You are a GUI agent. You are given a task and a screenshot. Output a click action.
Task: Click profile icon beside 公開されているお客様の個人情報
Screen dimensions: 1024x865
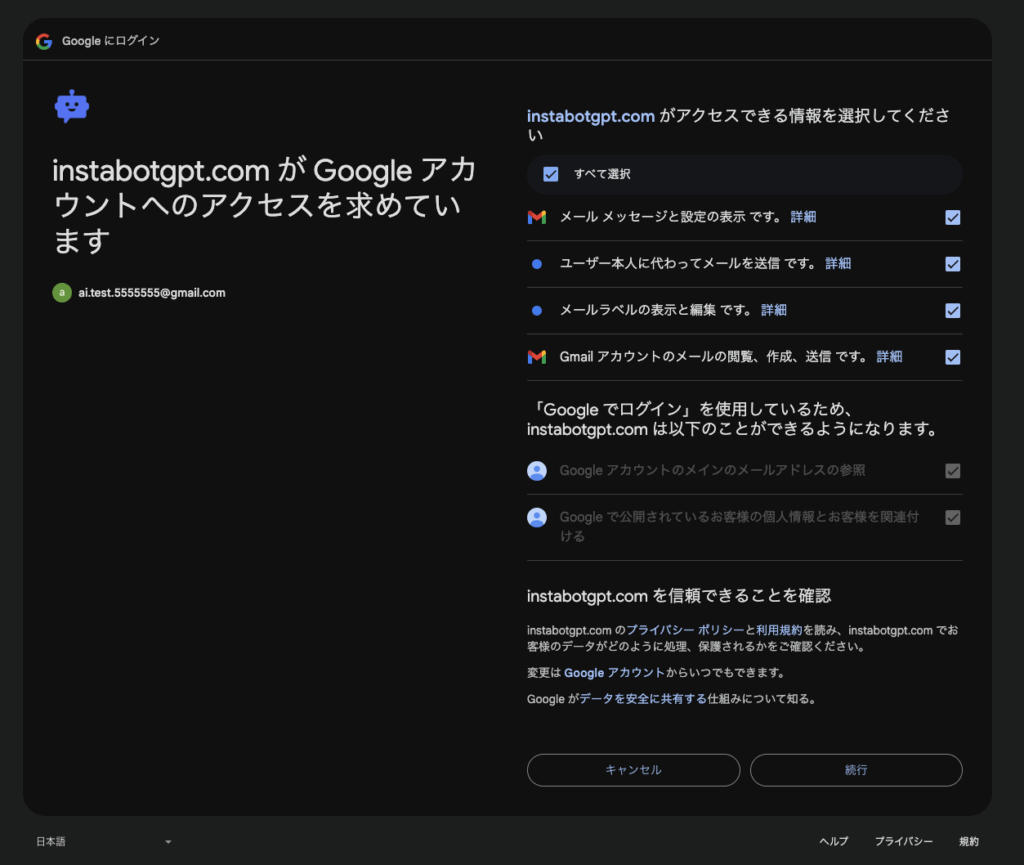tap(537, 518)
